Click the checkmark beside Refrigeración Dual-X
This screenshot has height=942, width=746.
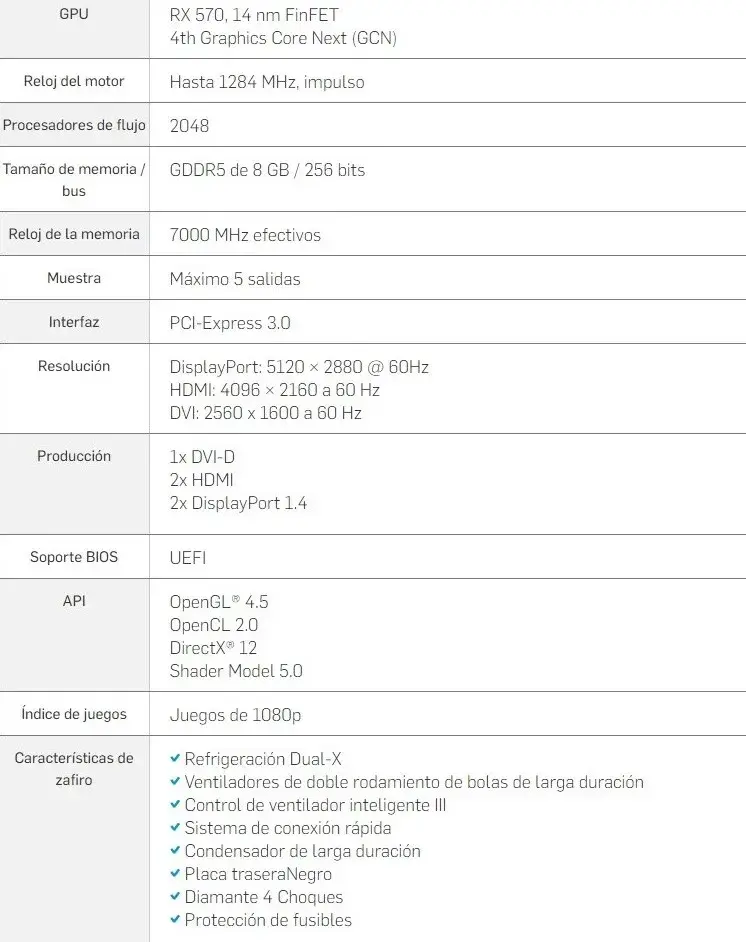[x=175, y=758]
